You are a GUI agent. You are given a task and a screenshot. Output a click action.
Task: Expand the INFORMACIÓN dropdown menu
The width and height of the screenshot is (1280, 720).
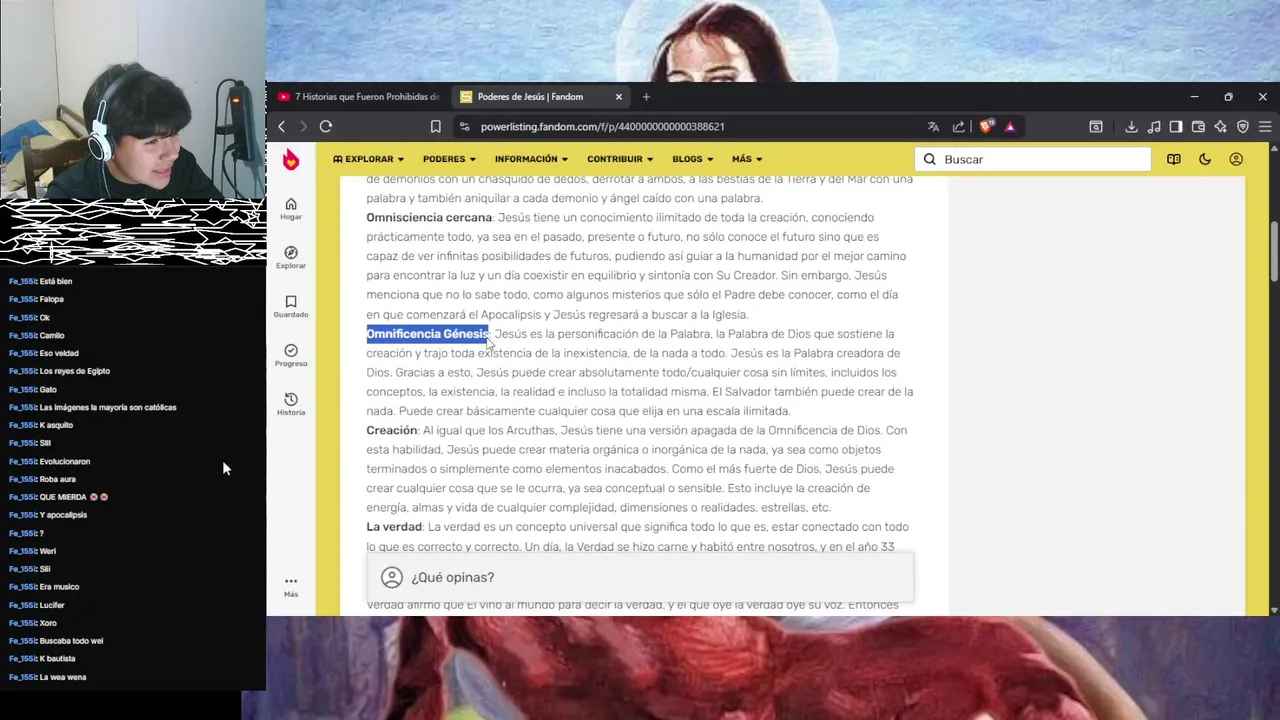click(531, 159)
